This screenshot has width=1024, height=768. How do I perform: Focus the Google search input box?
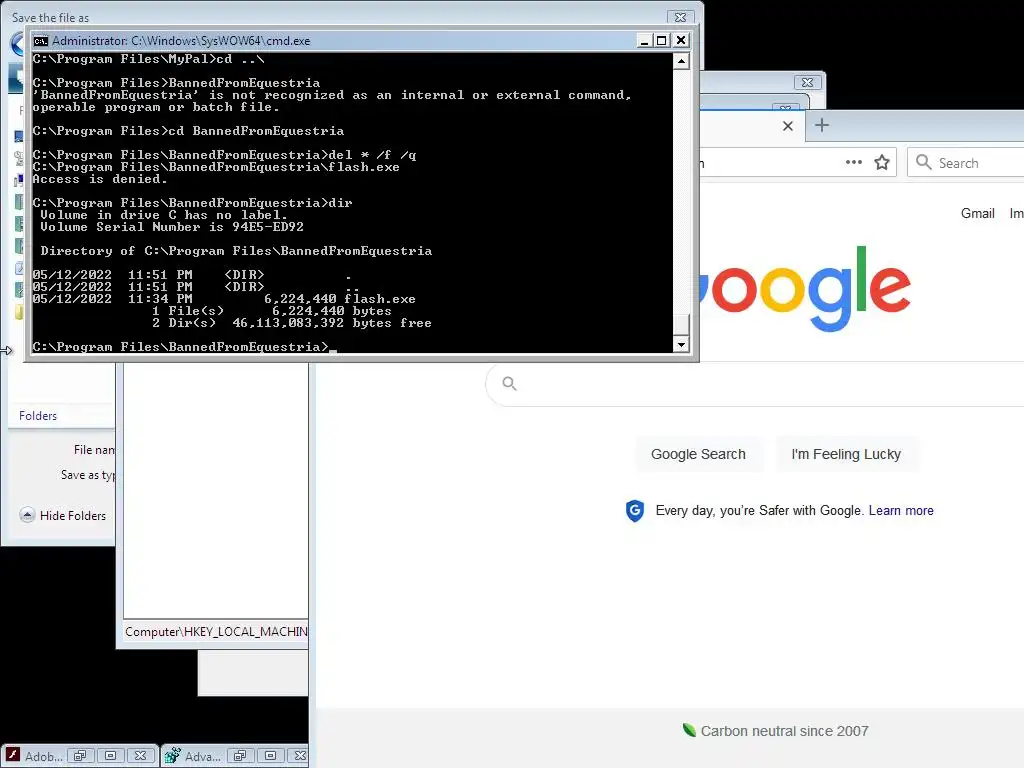(754, 384)
